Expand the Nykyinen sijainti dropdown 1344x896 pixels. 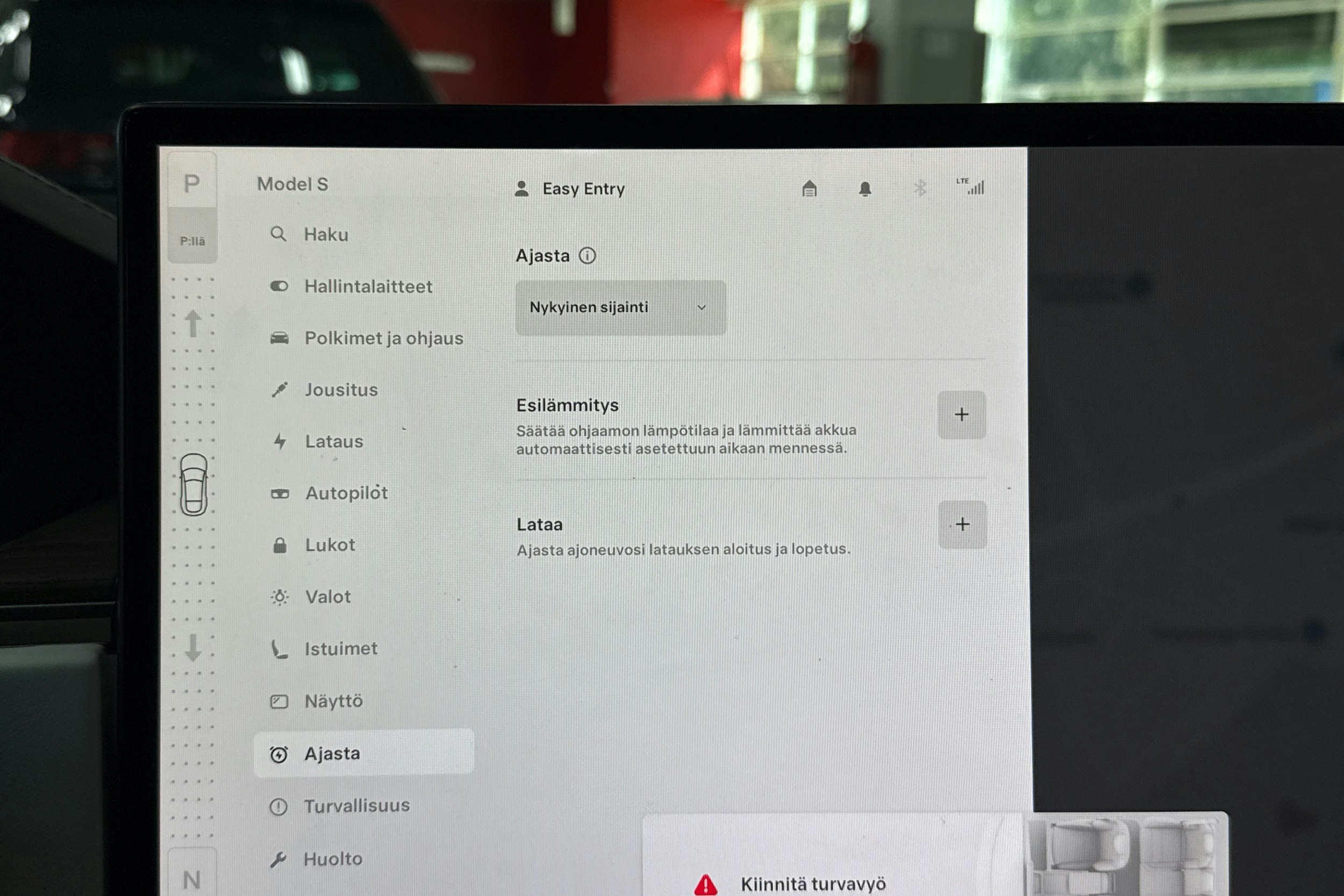pos(621,307)
